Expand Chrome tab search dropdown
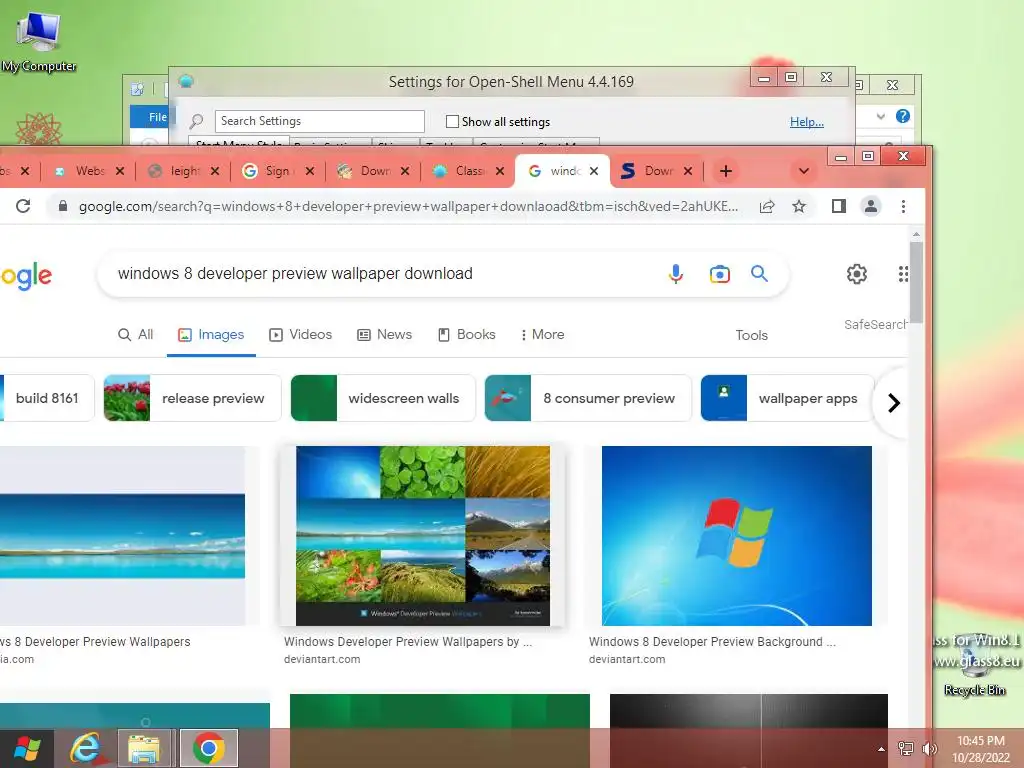Screen dimensions: 1024x768 click(804, 171)
